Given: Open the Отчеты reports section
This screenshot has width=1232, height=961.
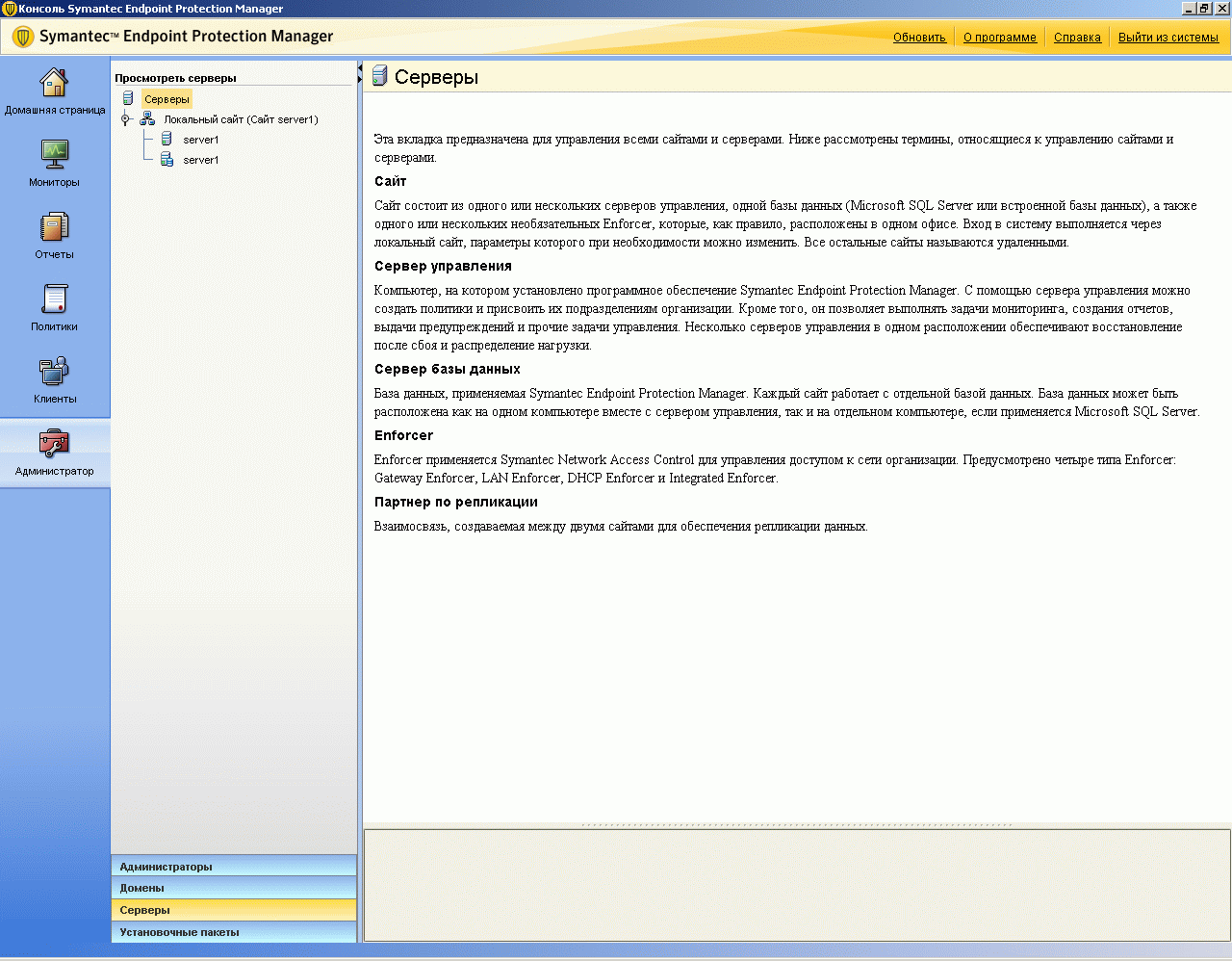Looking at the screenshot, I should [x=54, y=236].
